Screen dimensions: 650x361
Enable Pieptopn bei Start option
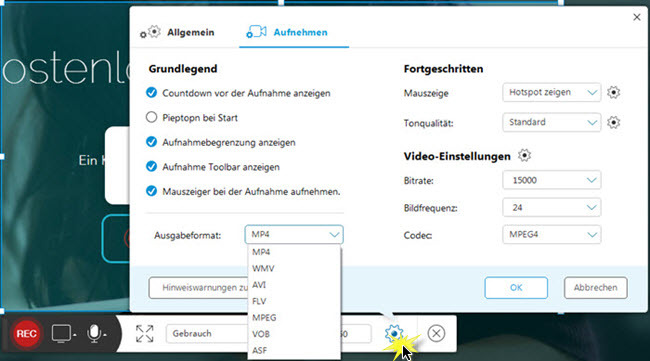[152, 117]
